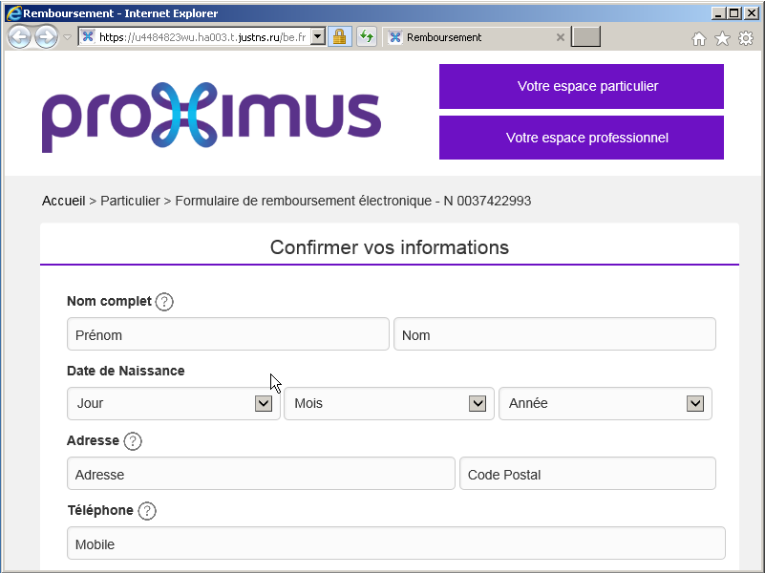767x573 pixels.
Task: Click the help icon next to Téléphone
Action: (x=147, y=511)
